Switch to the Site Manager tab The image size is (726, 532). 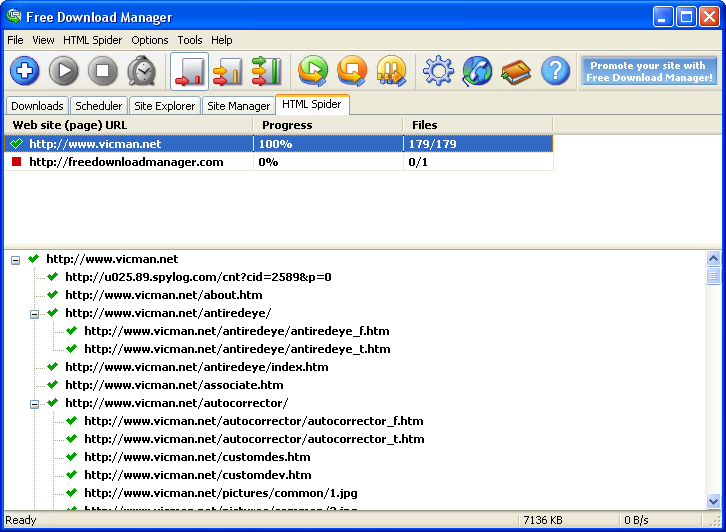(238, 106)
